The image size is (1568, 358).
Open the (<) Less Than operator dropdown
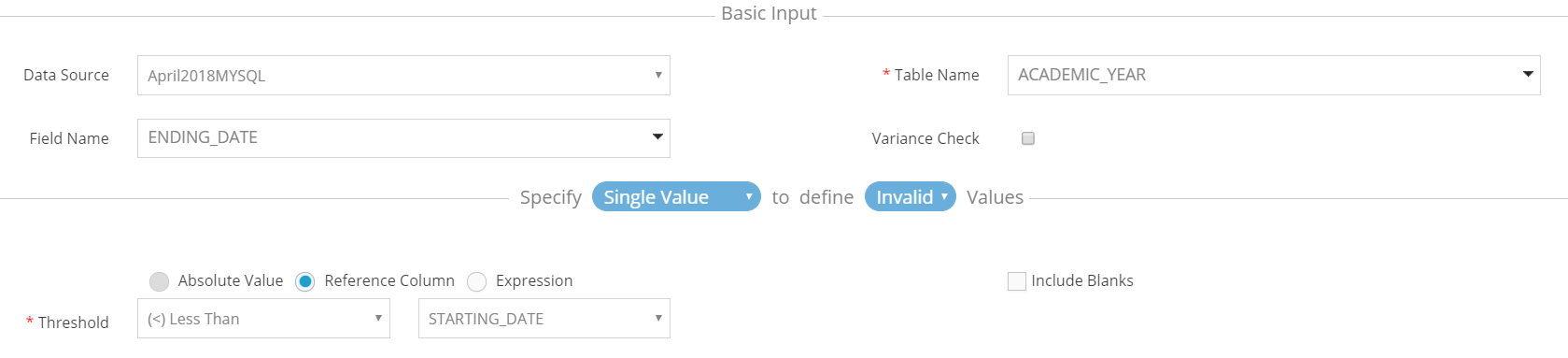pyautogui.click(x=263, y=319)
